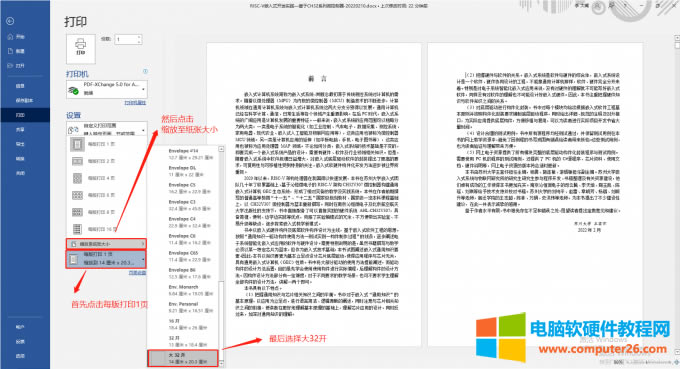
Task: Click the copies number input field
Action: click(126, 39)
